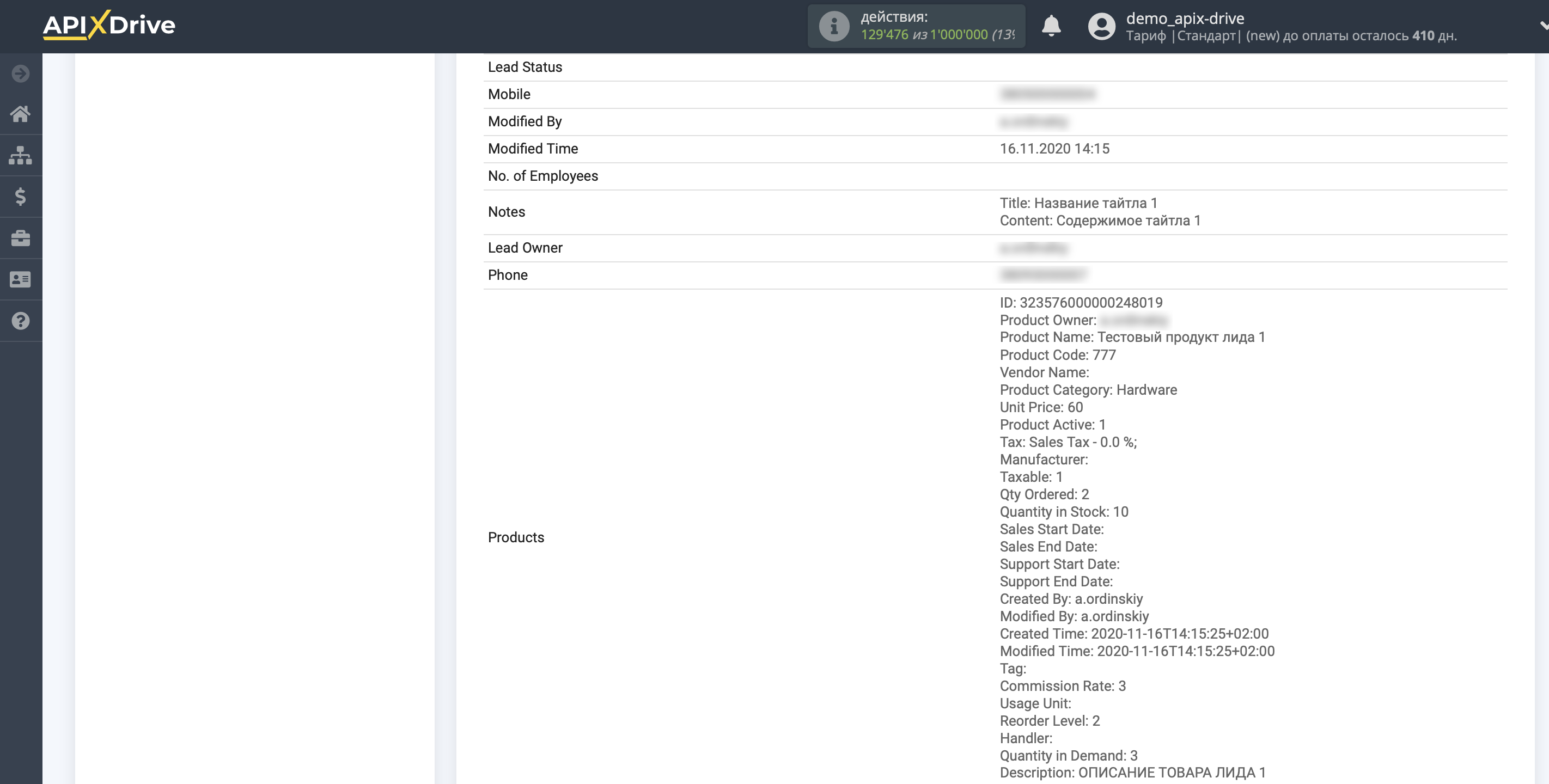Click the Vendor Name line
The height and width of the screenshot is (784, 1549).
1044,372
